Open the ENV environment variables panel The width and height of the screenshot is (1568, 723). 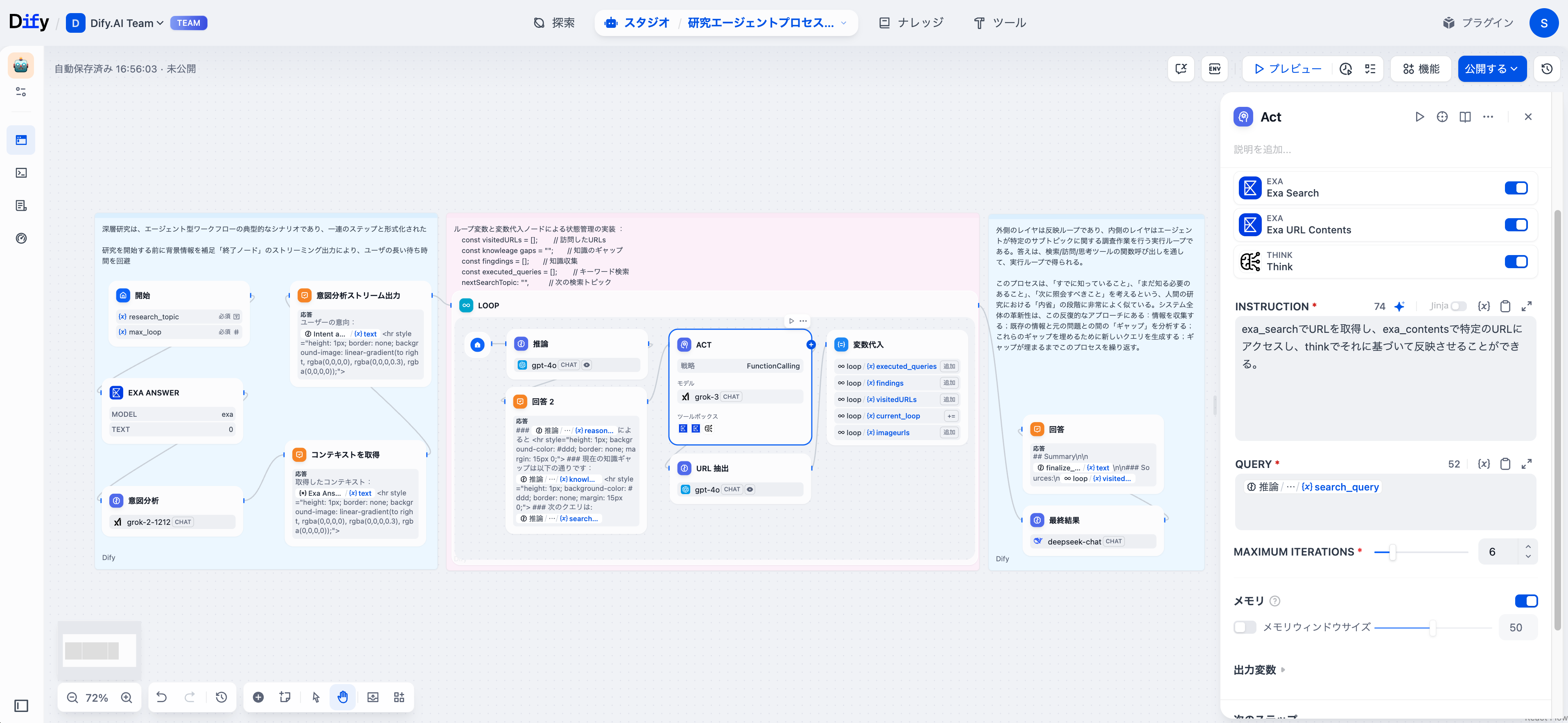[1214, 69]
